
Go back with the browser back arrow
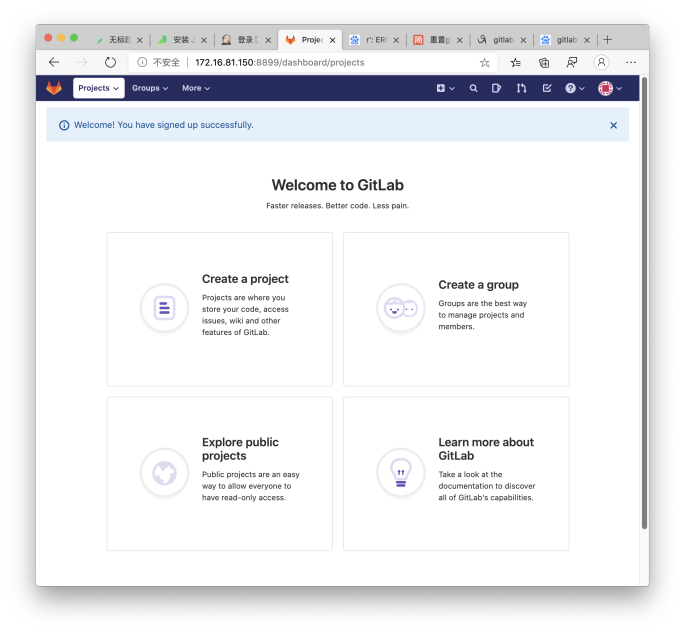(54, 62)
